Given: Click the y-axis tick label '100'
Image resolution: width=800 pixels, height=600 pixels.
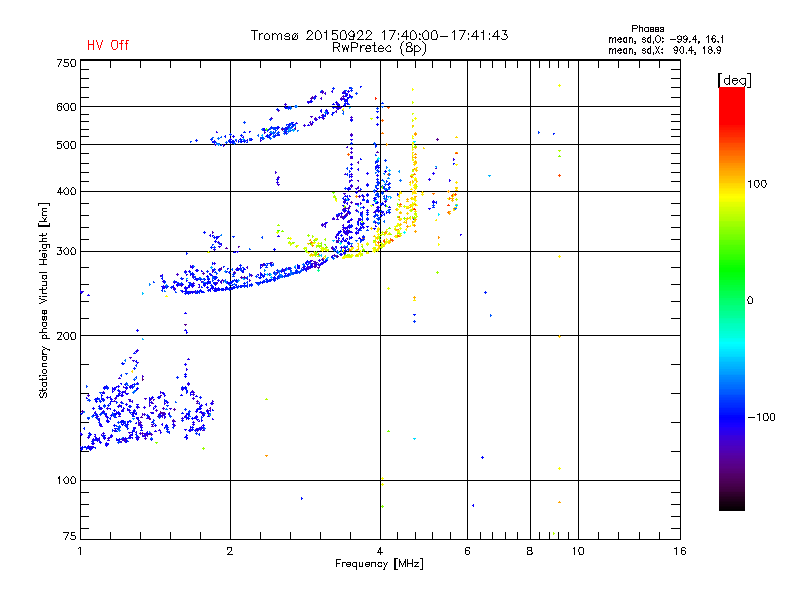Looking at the screenshot, I should pos(66,480).
